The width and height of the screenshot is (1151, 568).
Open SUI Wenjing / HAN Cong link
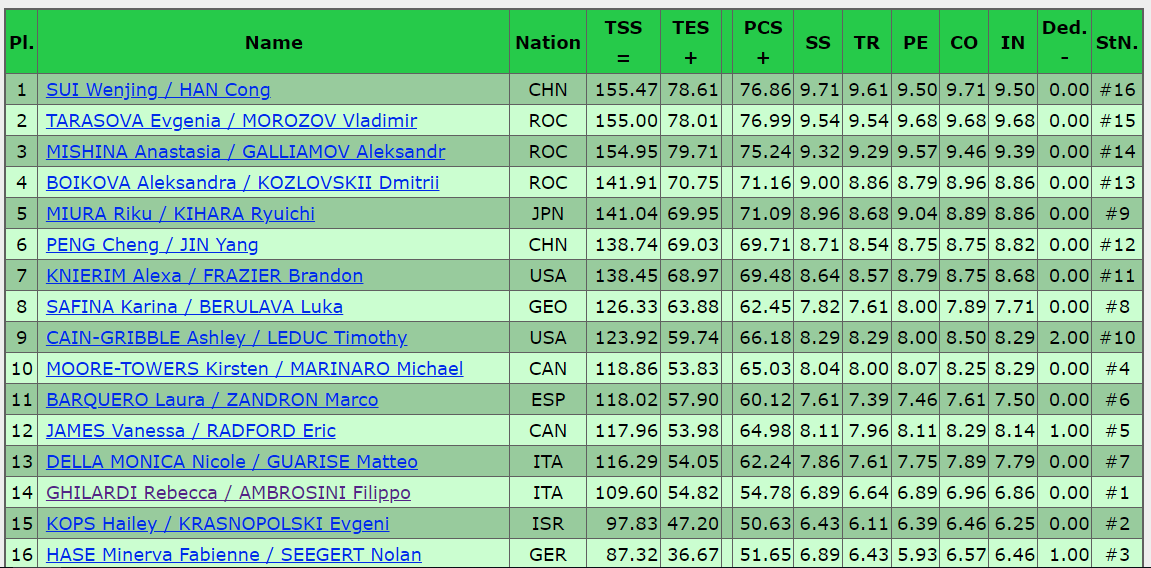(158, 90)
